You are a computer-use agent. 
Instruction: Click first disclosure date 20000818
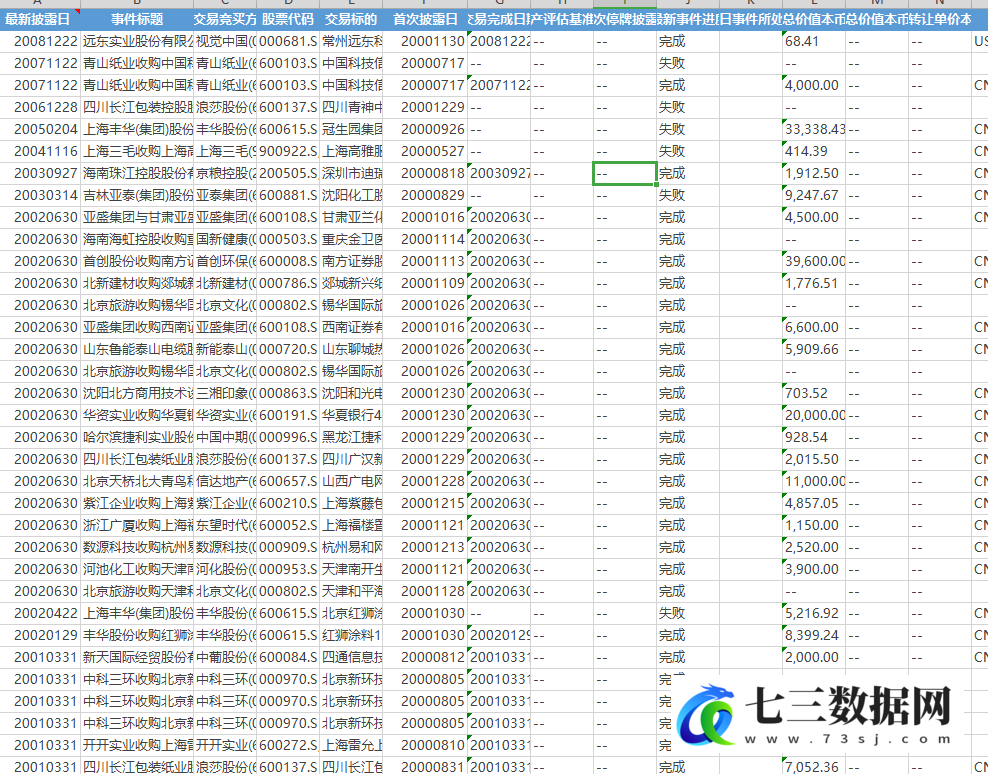pyautogui.click(x=425, y=173)
